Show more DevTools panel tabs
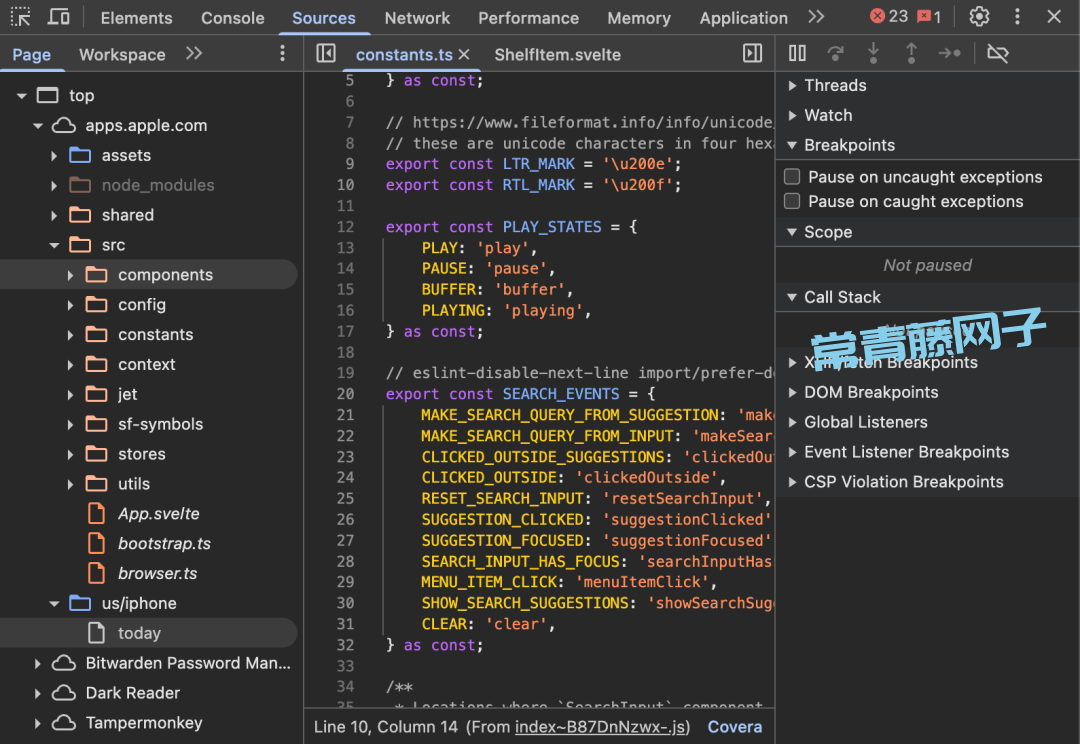The image size is (1080, 744). [x=816, y=17]
